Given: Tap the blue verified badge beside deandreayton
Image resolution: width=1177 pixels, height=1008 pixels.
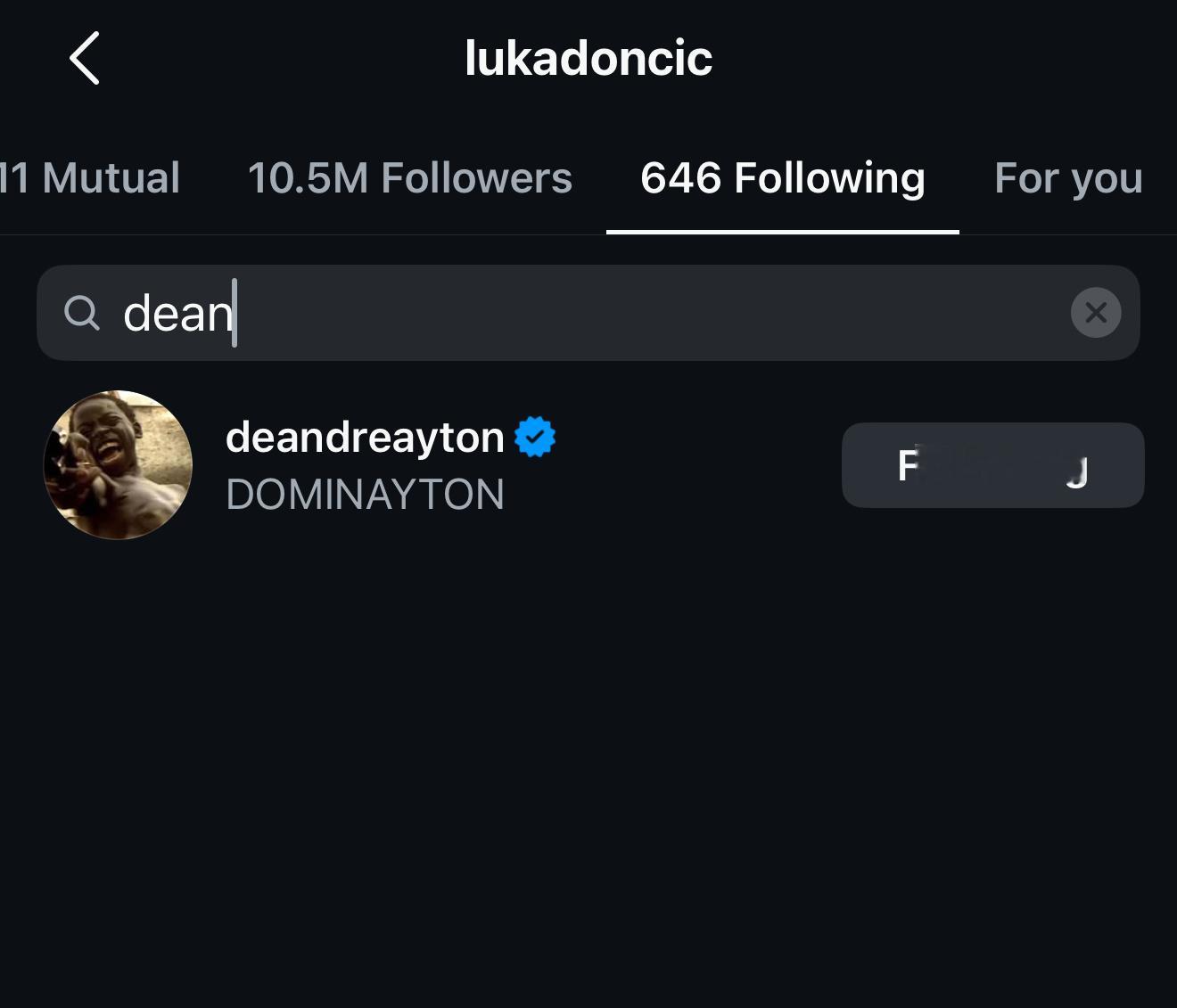Looking at the screenshot, I should 535,437.
